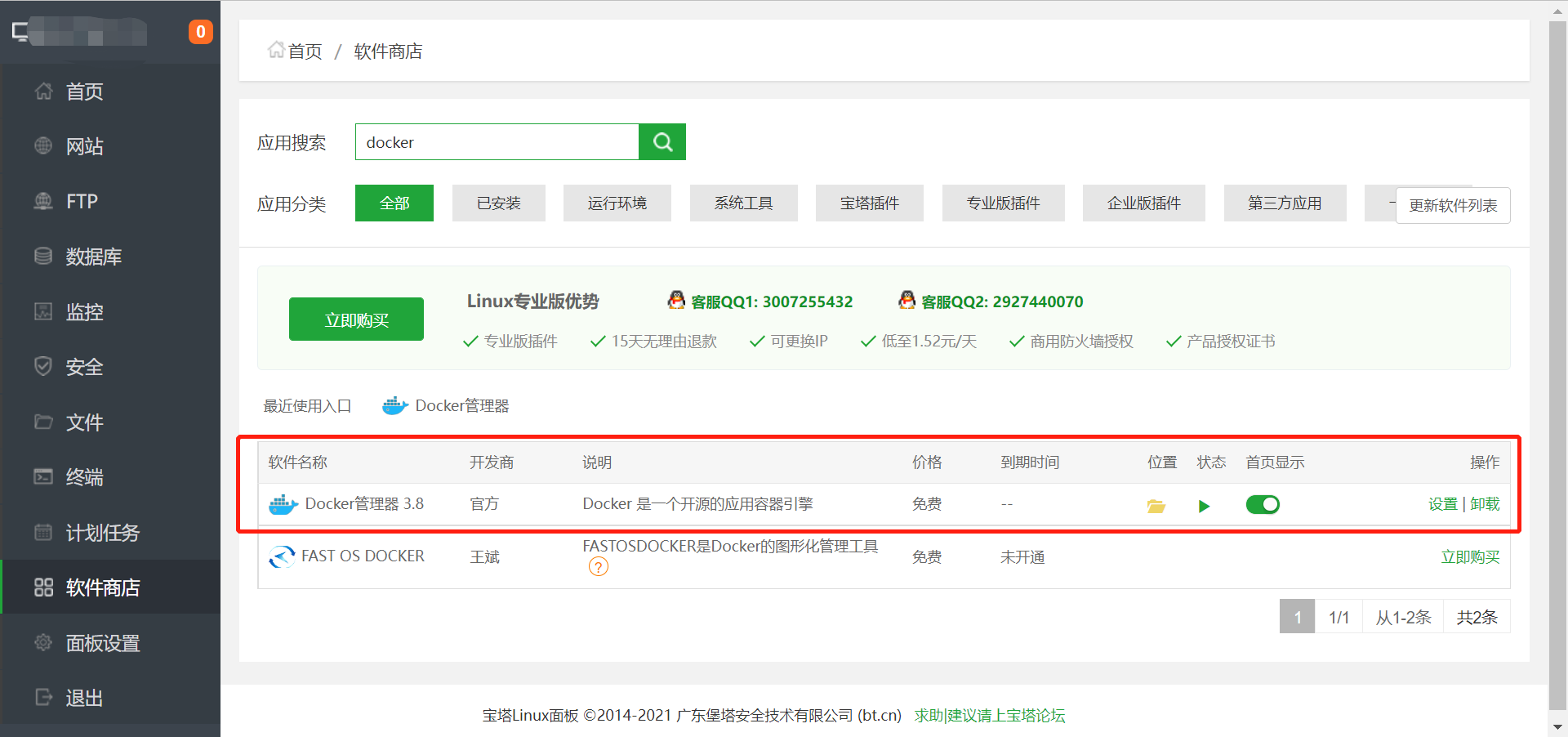
Task: Go to 网站 in the sidebar
Action: (x=110, y=146)
